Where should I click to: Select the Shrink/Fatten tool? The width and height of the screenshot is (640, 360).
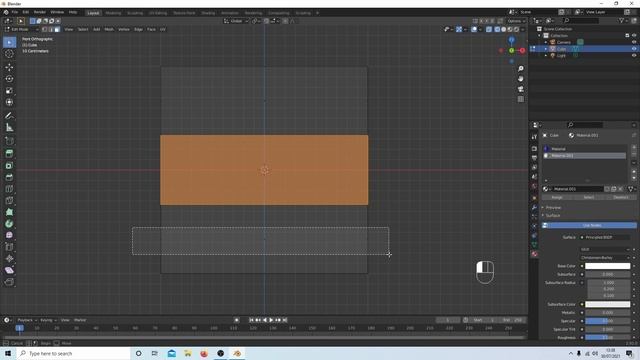point(9,258)
